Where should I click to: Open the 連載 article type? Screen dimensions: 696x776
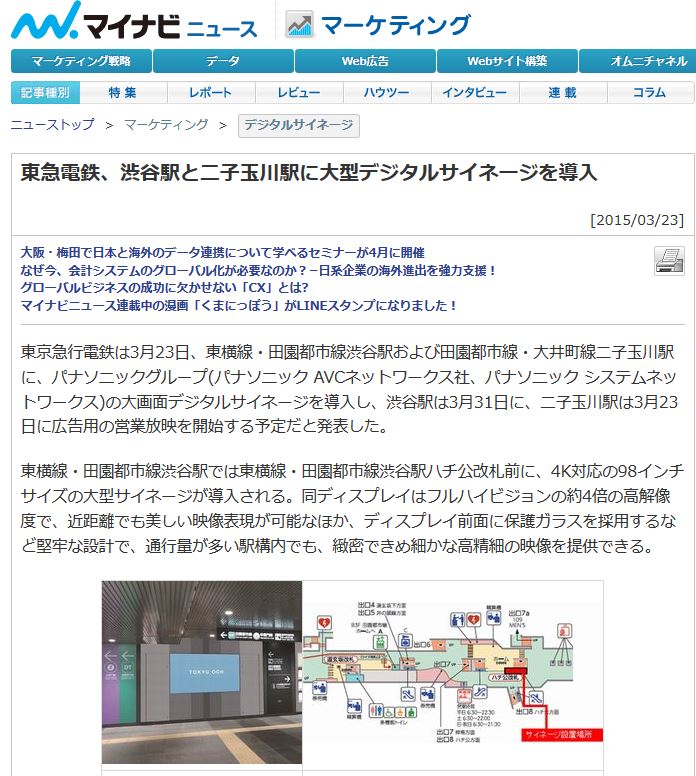click(563, 93)
